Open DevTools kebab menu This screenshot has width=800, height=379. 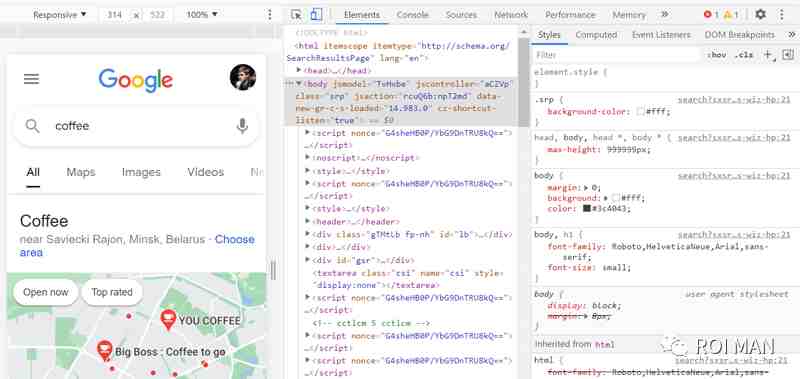[x=781, y=14]
